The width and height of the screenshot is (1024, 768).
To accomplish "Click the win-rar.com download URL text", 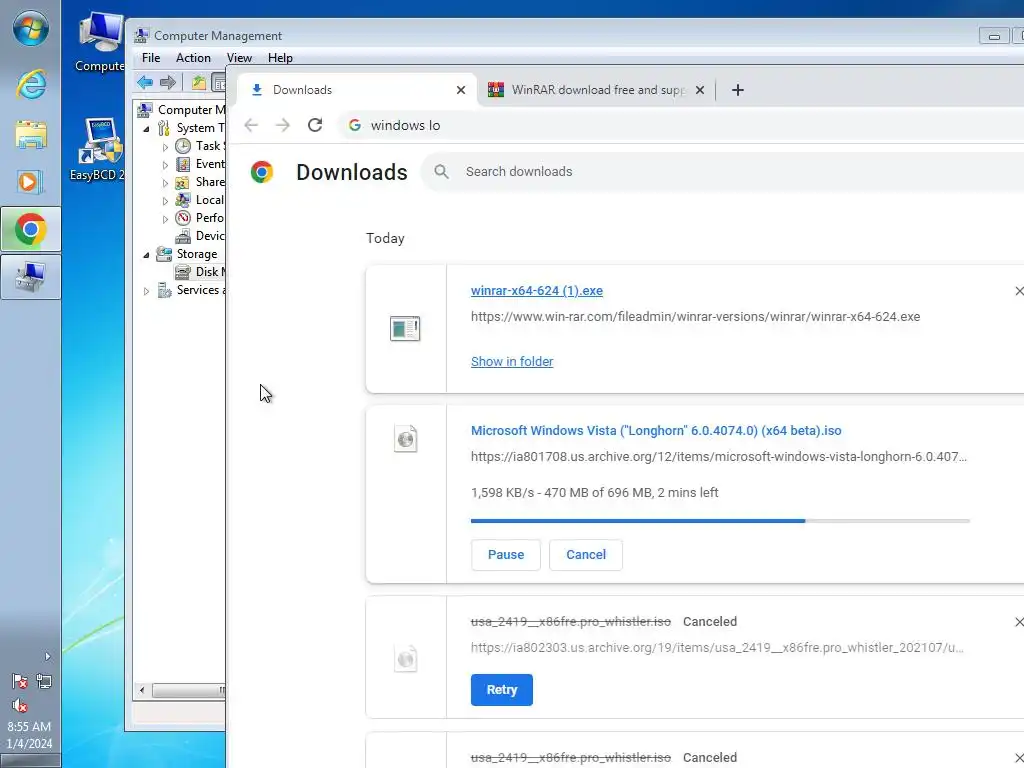I will coord(696,317).
